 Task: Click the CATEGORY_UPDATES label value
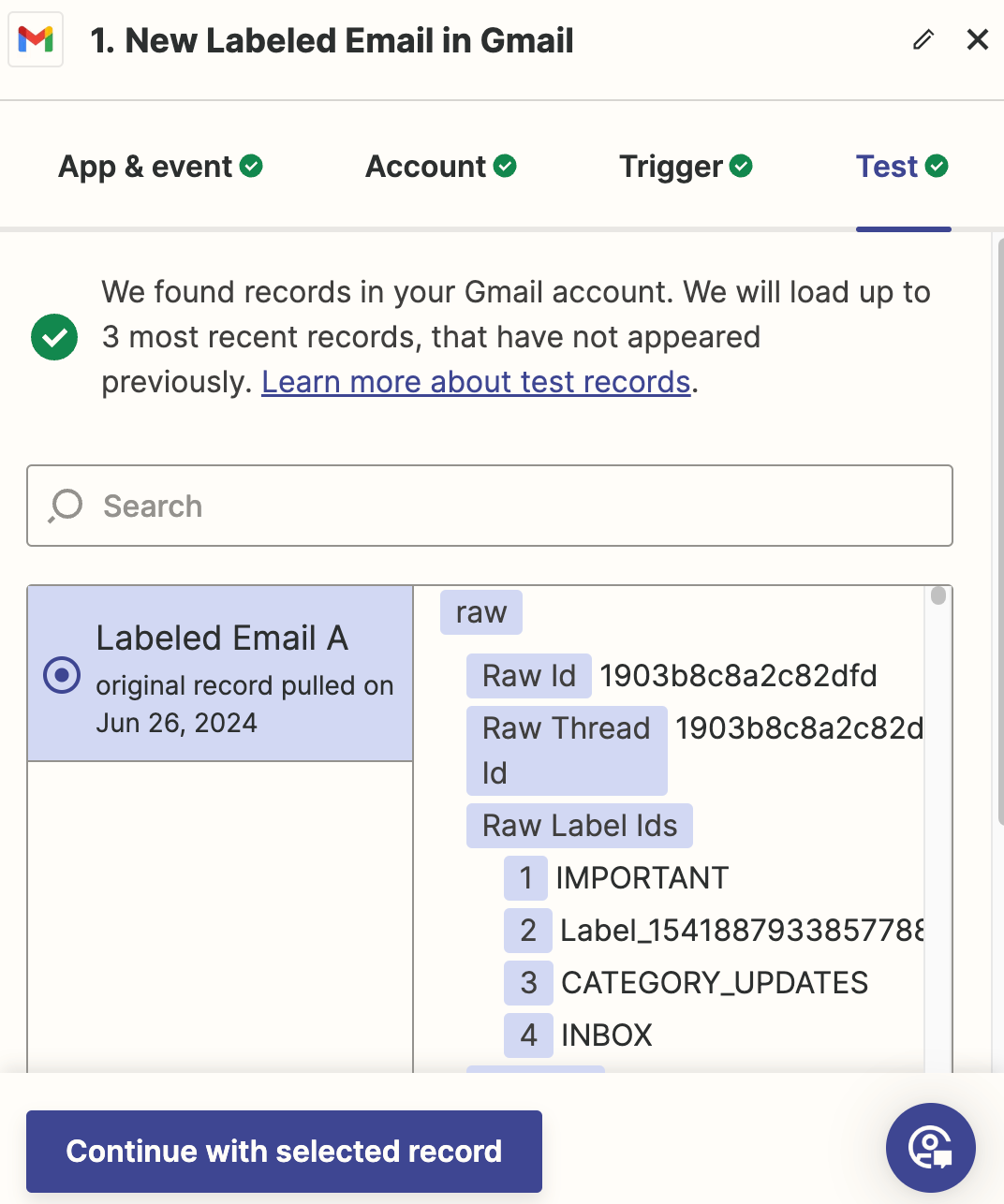click(715, 983)
